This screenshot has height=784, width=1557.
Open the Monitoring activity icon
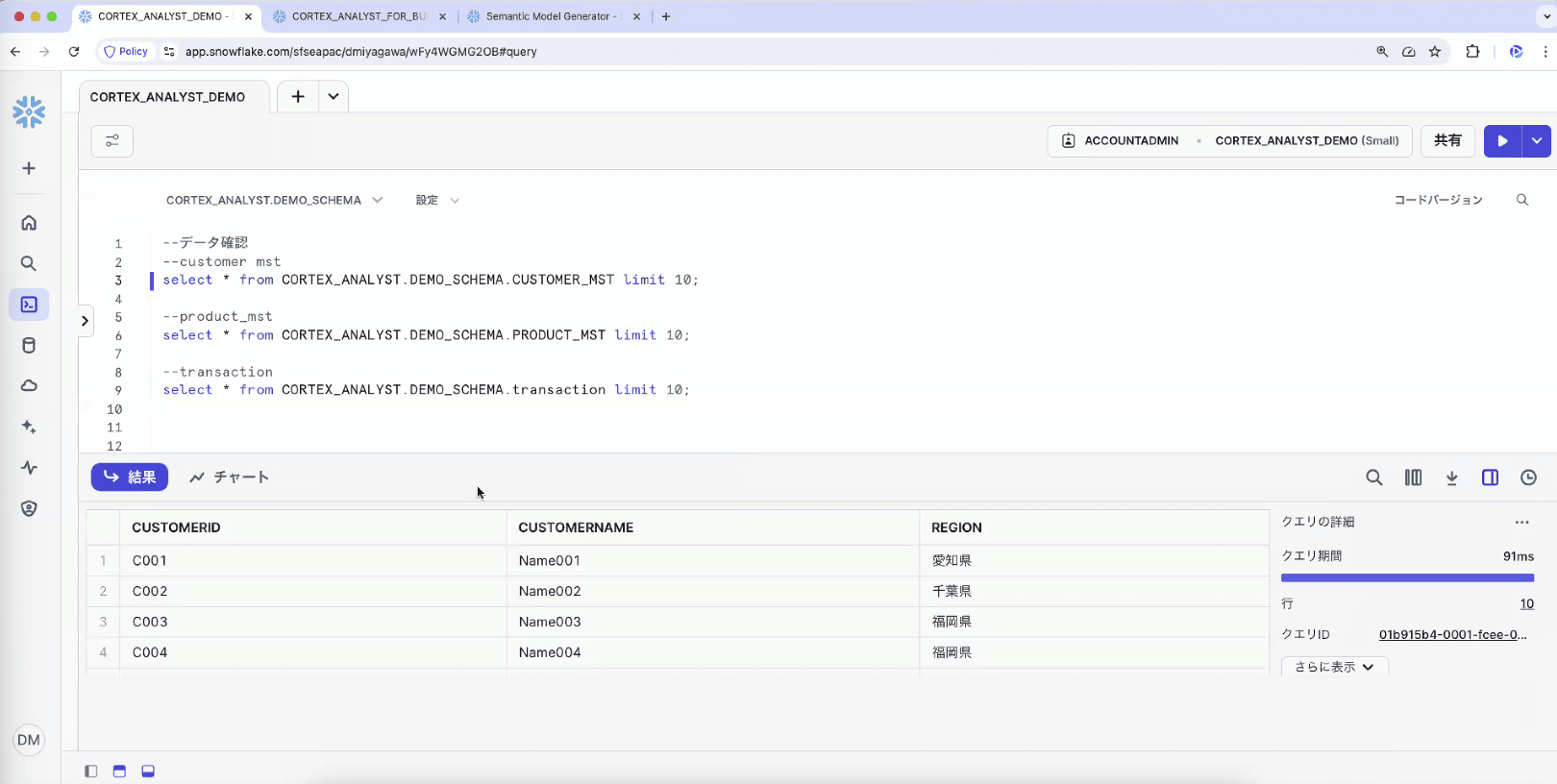[29, 468]
